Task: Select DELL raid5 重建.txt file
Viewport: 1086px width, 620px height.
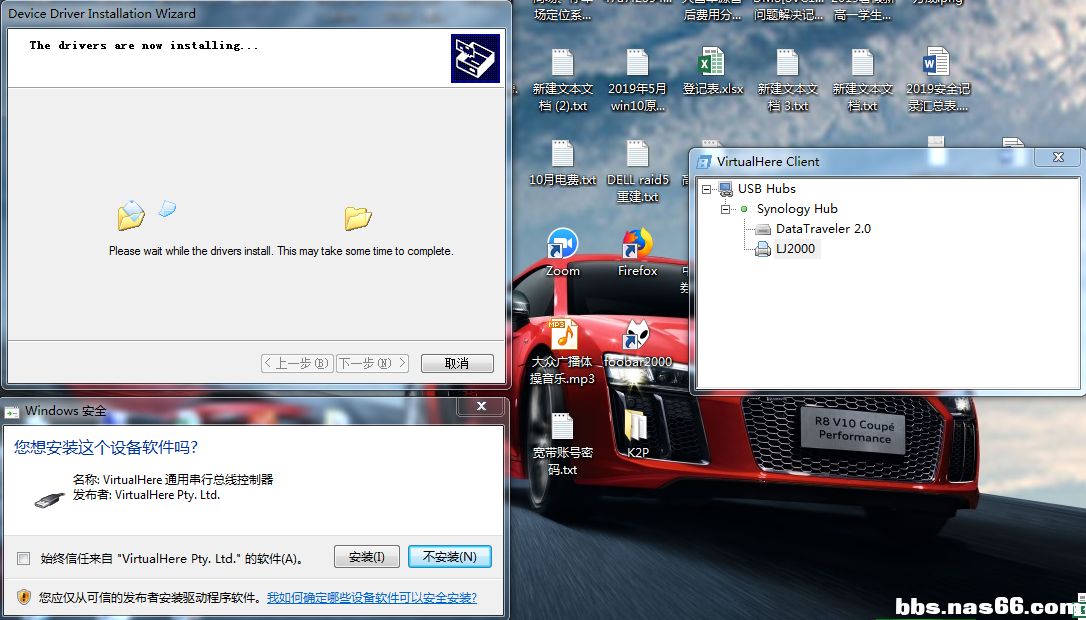Action: (x=637, y=172)
